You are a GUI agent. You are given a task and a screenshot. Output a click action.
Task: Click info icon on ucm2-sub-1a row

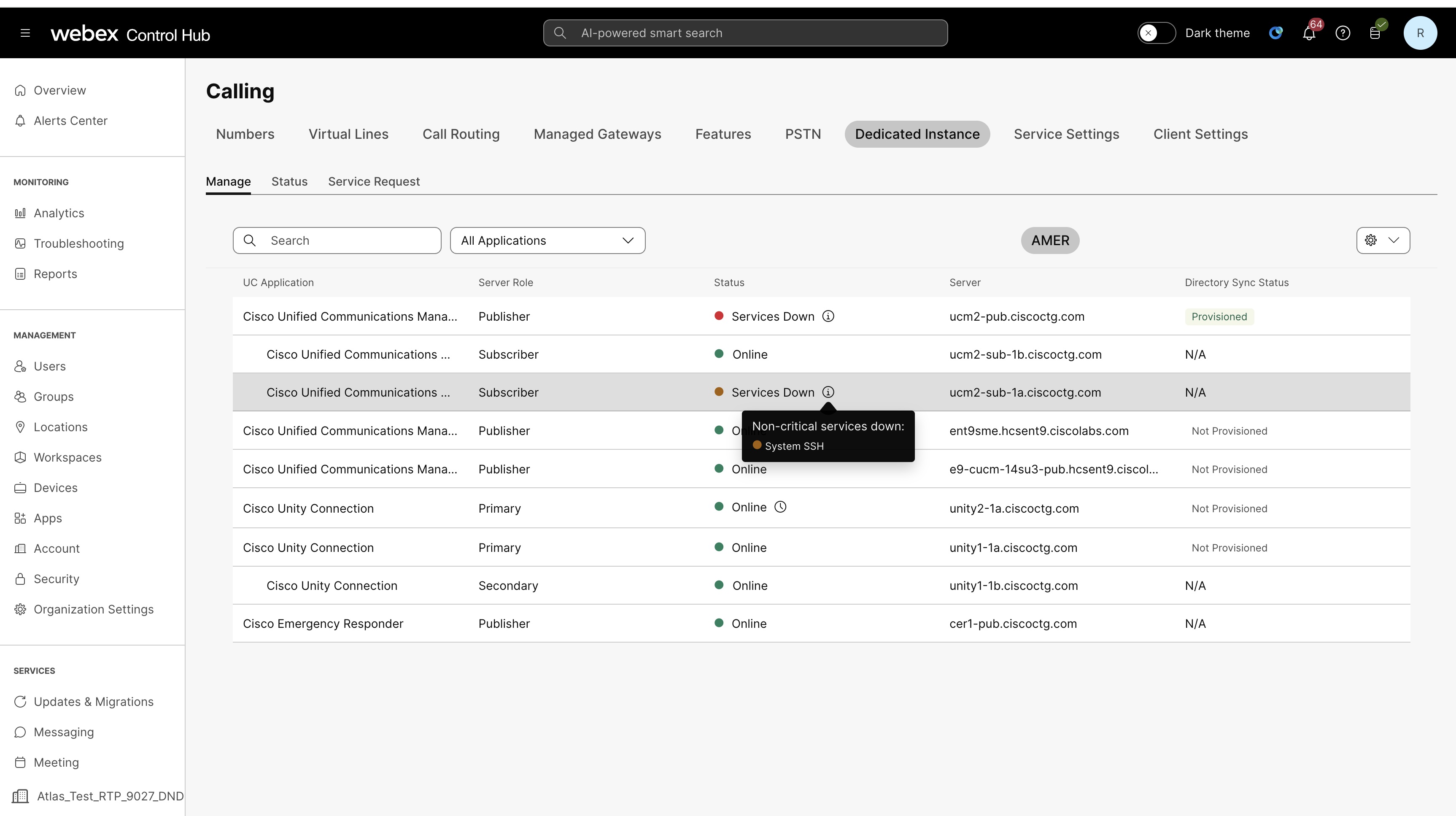click(828, 392)
